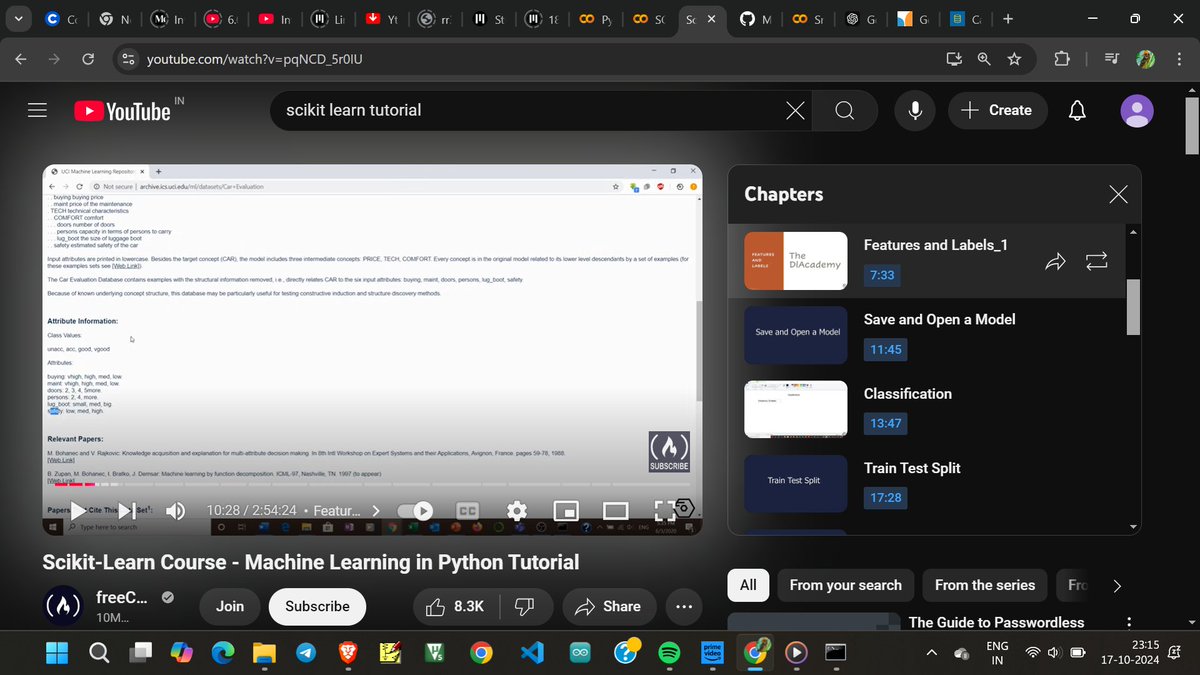The image size is (1200, 675).
Task: Reload the page
Action: (87, 59)
